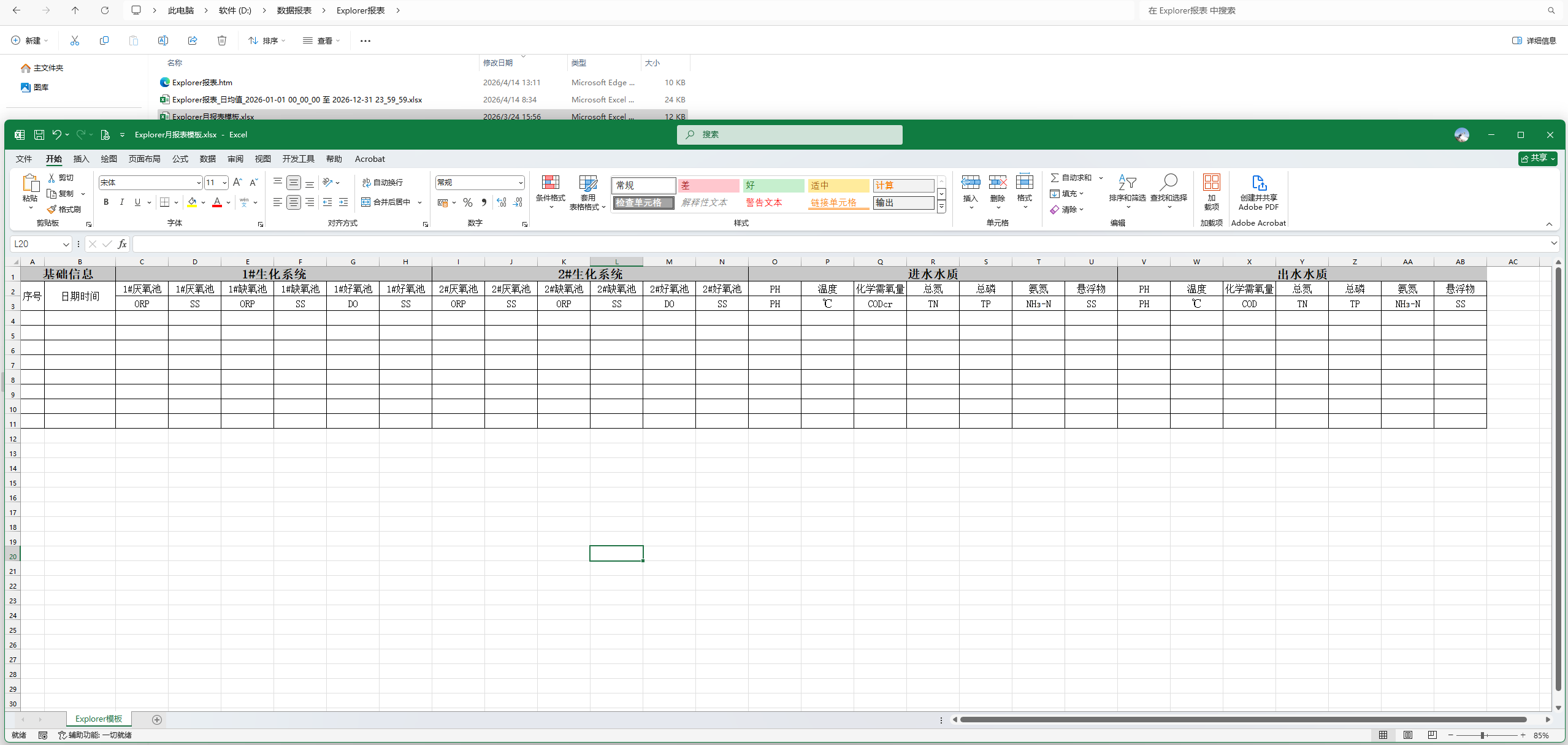Open the 数据 ribbon tab
Image resolution: width=1568 pixels, height=745 pixels.
click(x=207, y=159)
